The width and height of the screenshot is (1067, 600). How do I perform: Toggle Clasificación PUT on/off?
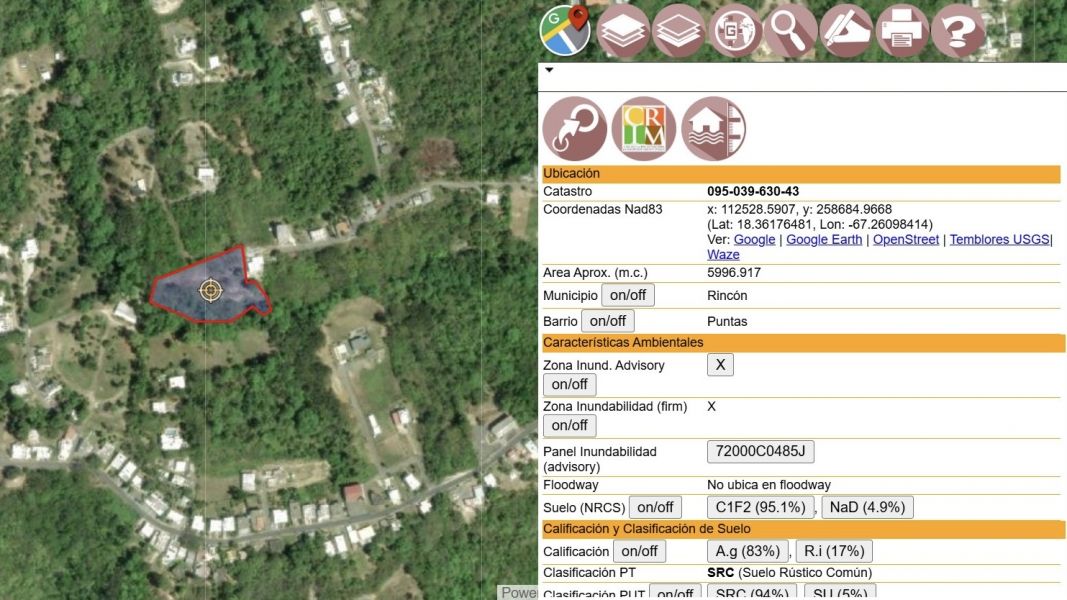(x=675, y=593)
